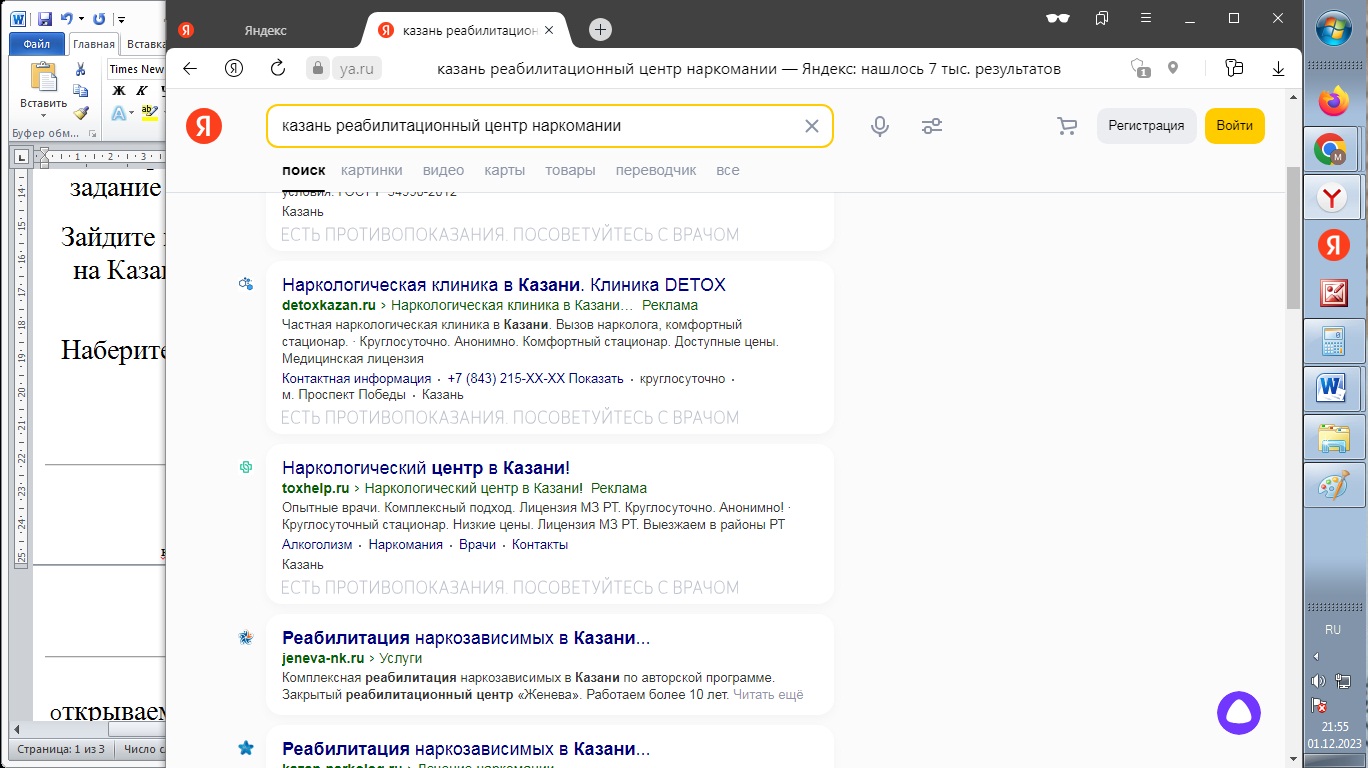Click the Регистрация button
Screen dimensions: 1368x768
[1146, 126]
